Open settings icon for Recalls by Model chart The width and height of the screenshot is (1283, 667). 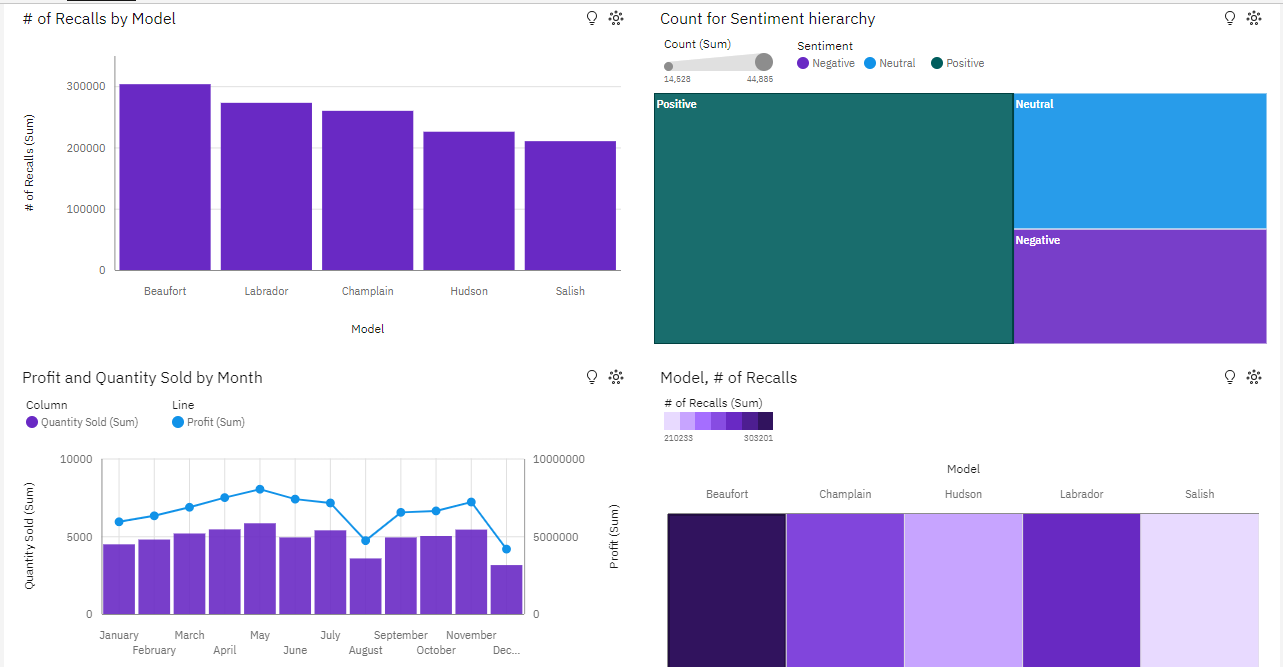[616, 18]
